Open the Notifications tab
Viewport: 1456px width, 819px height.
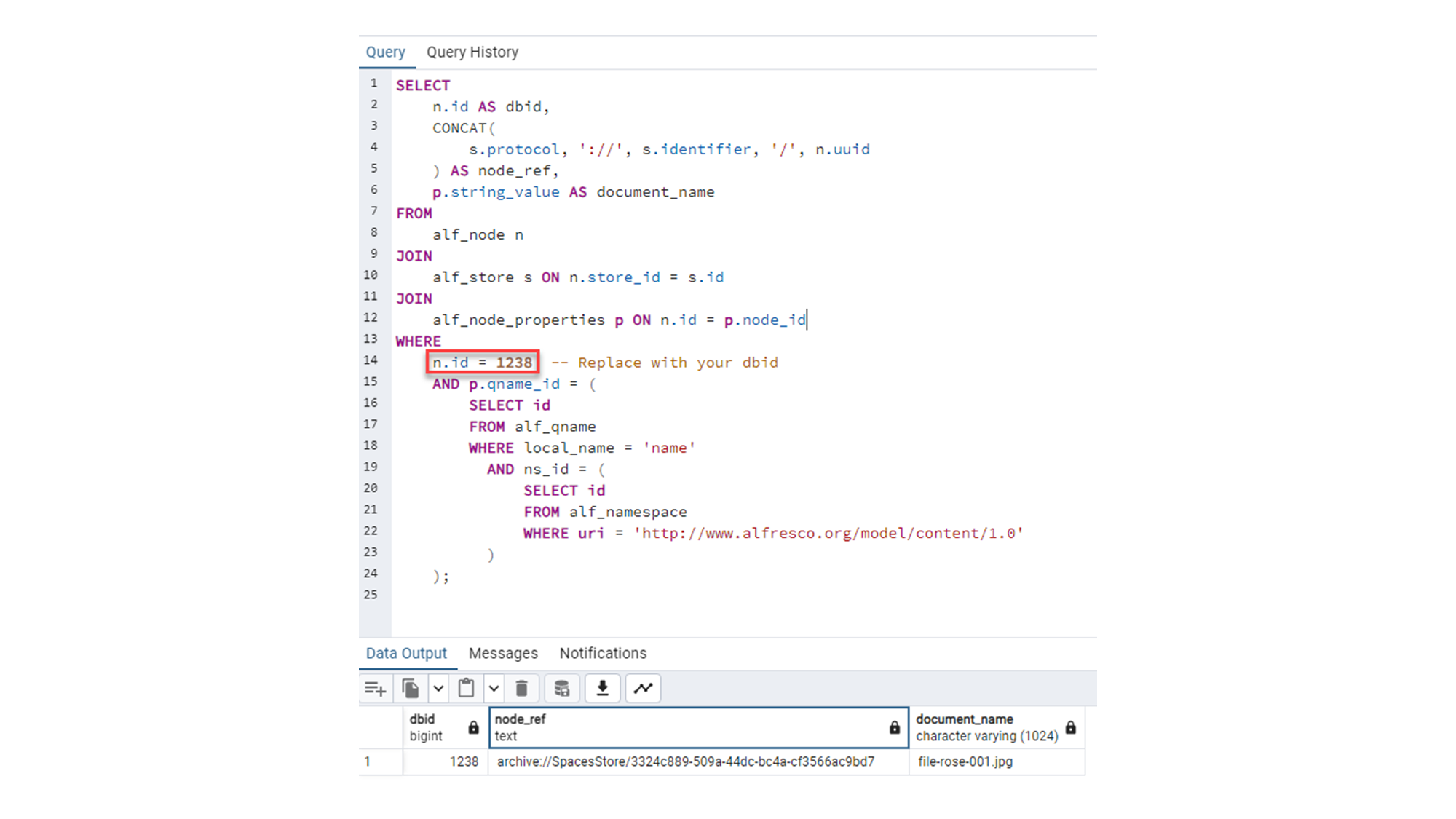(603, 653)
